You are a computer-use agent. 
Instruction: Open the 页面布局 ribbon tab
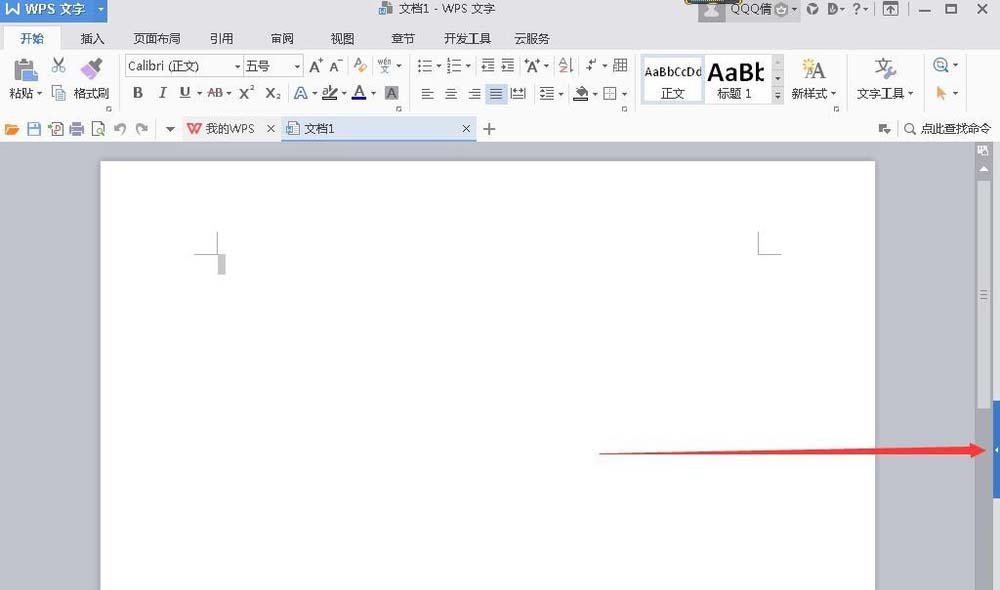click(157, 39)
